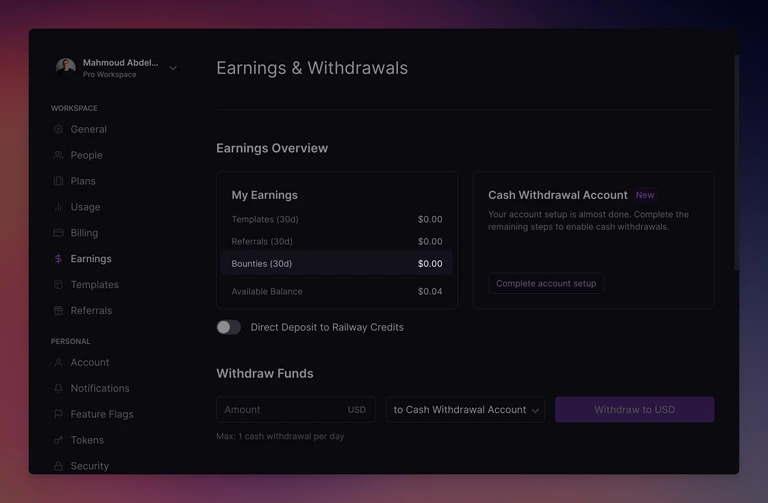Click the Plans icon in sidebar

(58, 181)
